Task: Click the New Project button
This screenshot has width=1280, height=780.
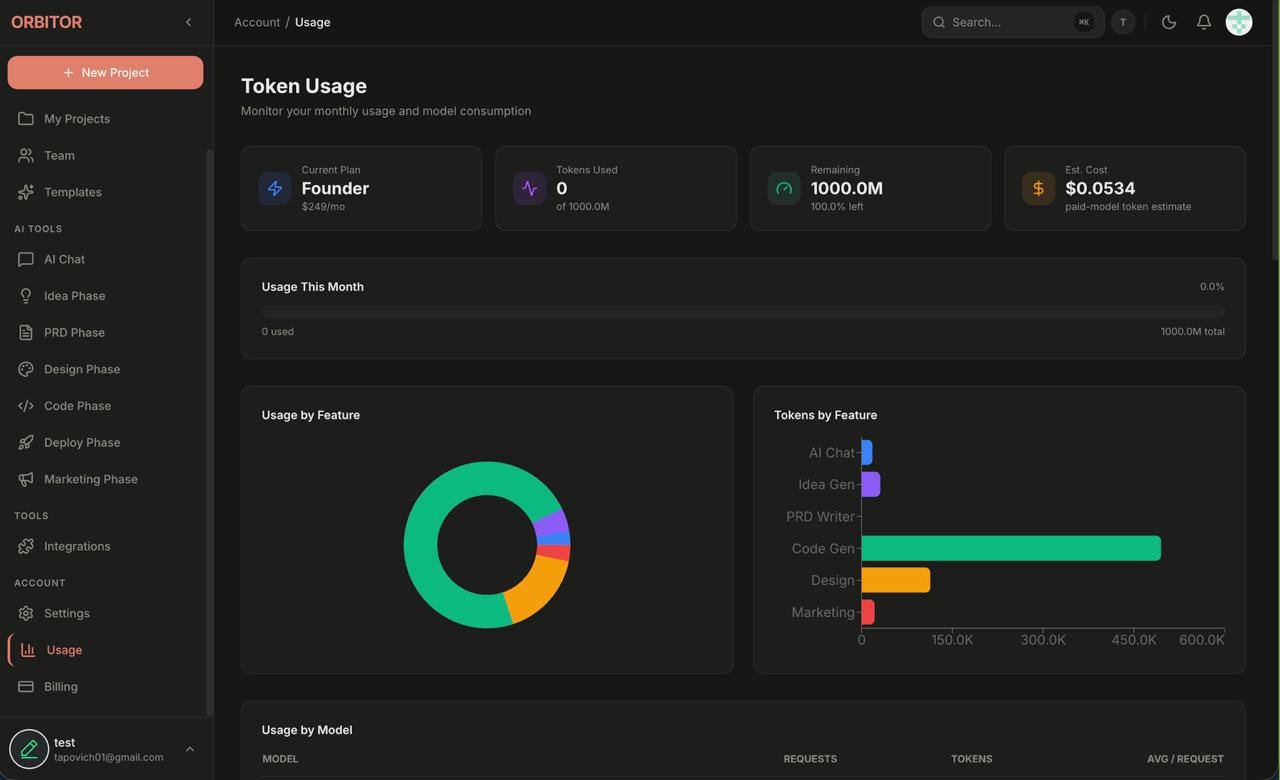Action: (105, 72)
